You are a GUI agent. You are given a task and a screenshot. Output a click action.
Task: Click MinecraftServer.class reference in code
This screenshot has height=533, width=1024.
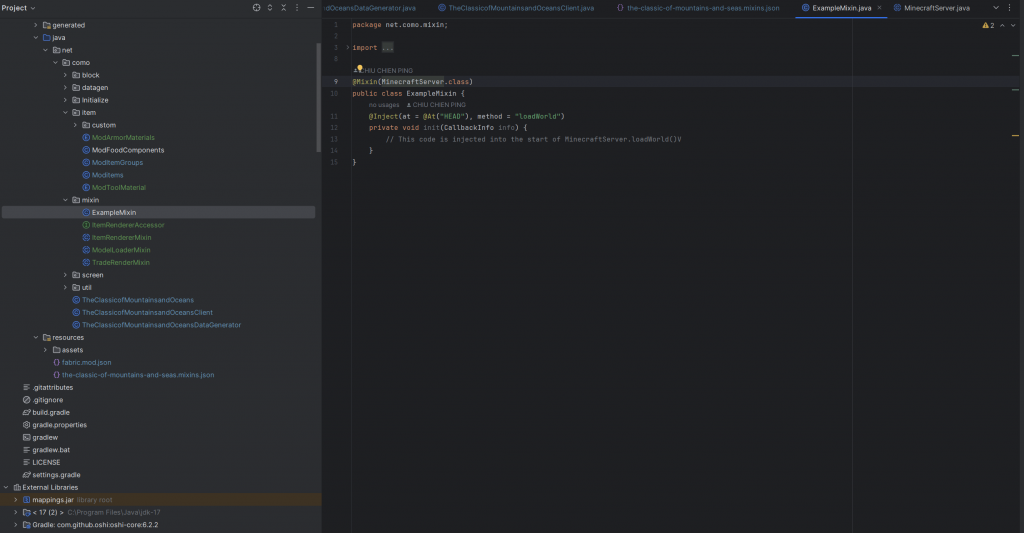click(x=425, y=82)
